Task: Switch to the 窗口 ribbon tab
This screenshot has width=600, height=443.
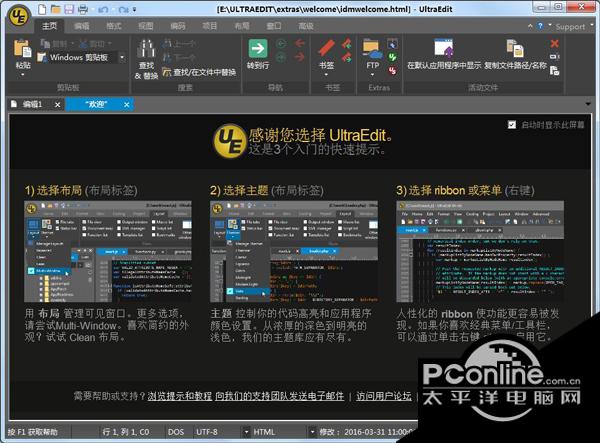Action: (x=274, y=26)
